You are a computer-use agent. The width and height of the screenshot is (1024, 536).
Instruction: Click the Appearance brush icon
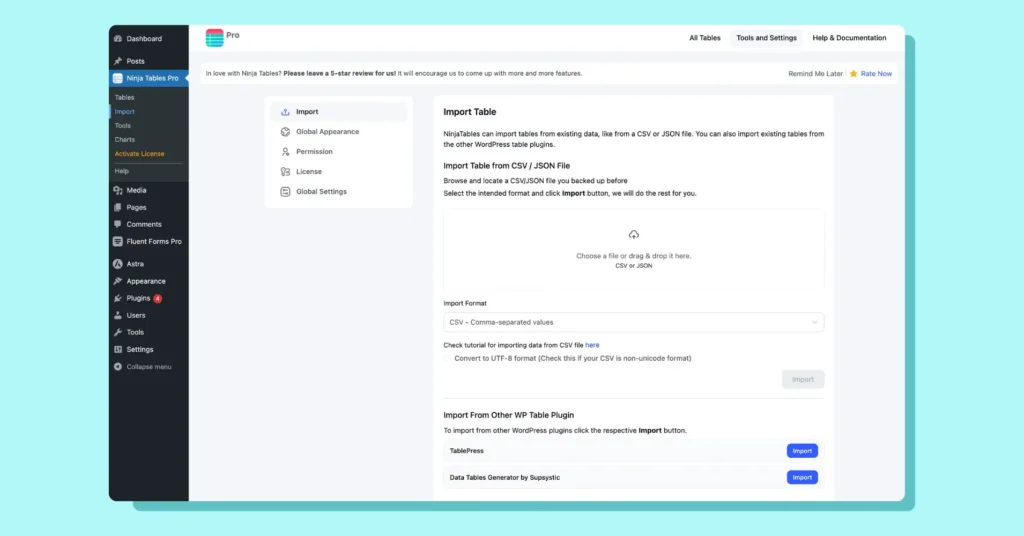click(118, 281)
